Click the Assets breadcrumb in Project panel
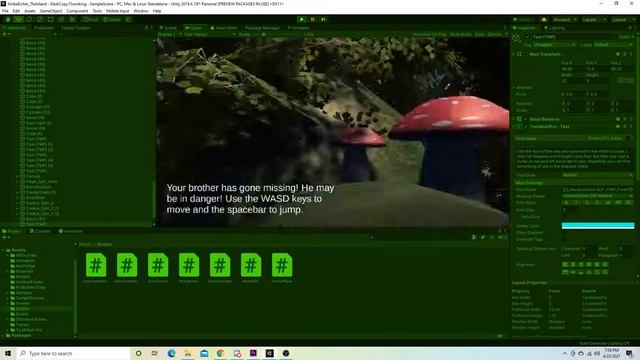The width and height of the screenshot is (640, 360). 85,244
